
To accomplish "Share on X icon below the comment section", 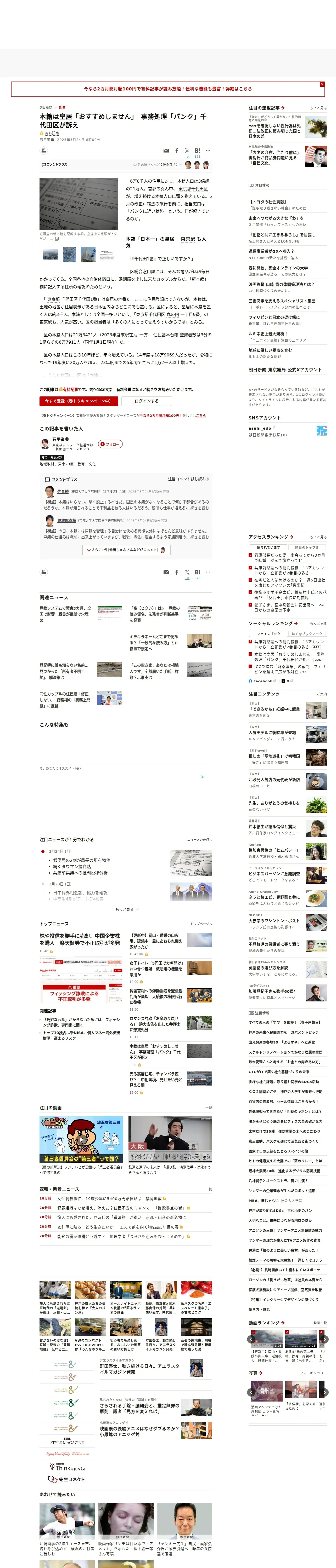I will click(187, 572).
